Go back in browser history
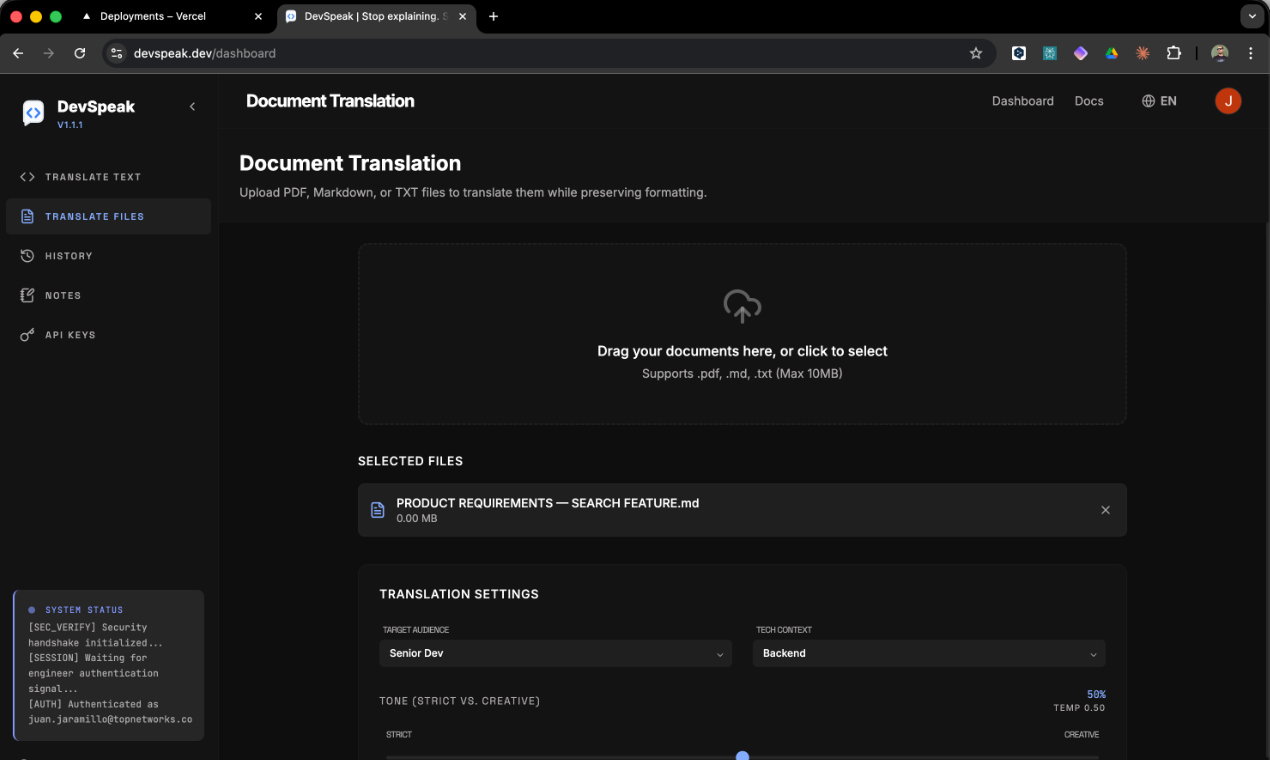This screenshot has width=1270, height=760. (18, 53)
